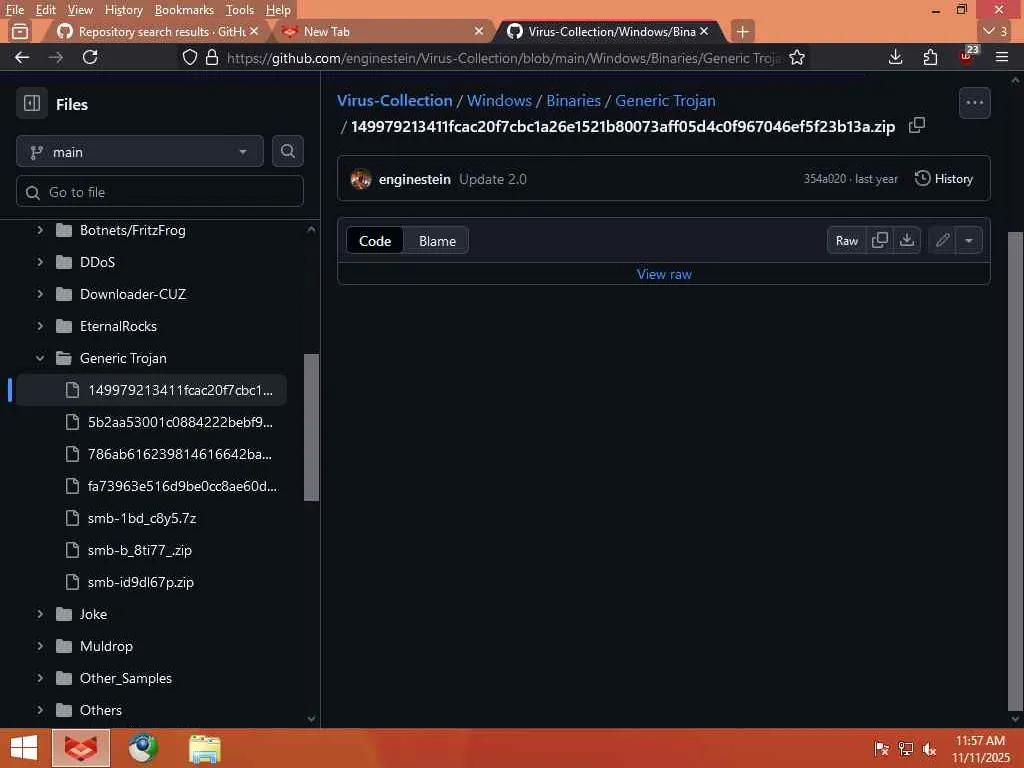Viewport: 1024px width, 768px height.
Task: Open the Help menu
Action: (278, 10)
